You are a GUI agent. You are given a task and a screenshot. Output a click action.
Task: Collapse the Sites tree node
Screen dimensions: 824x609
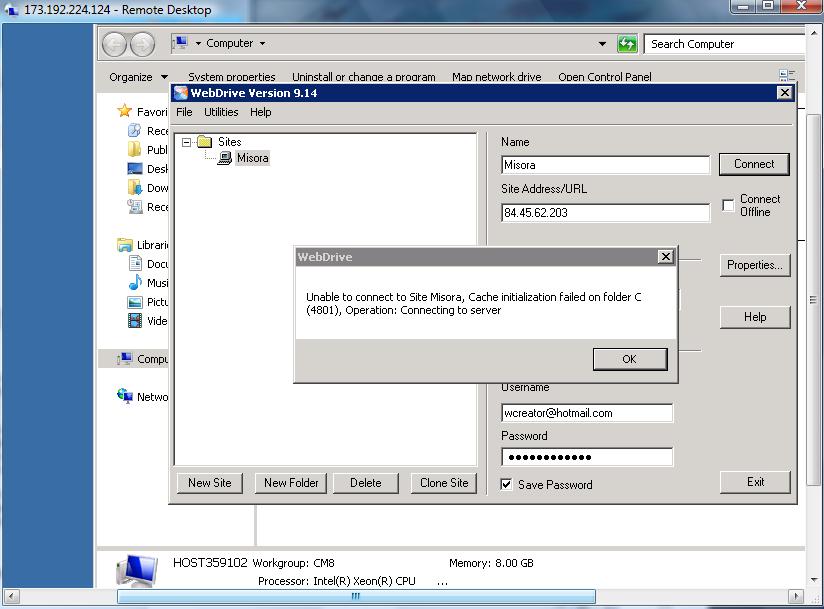186,142
